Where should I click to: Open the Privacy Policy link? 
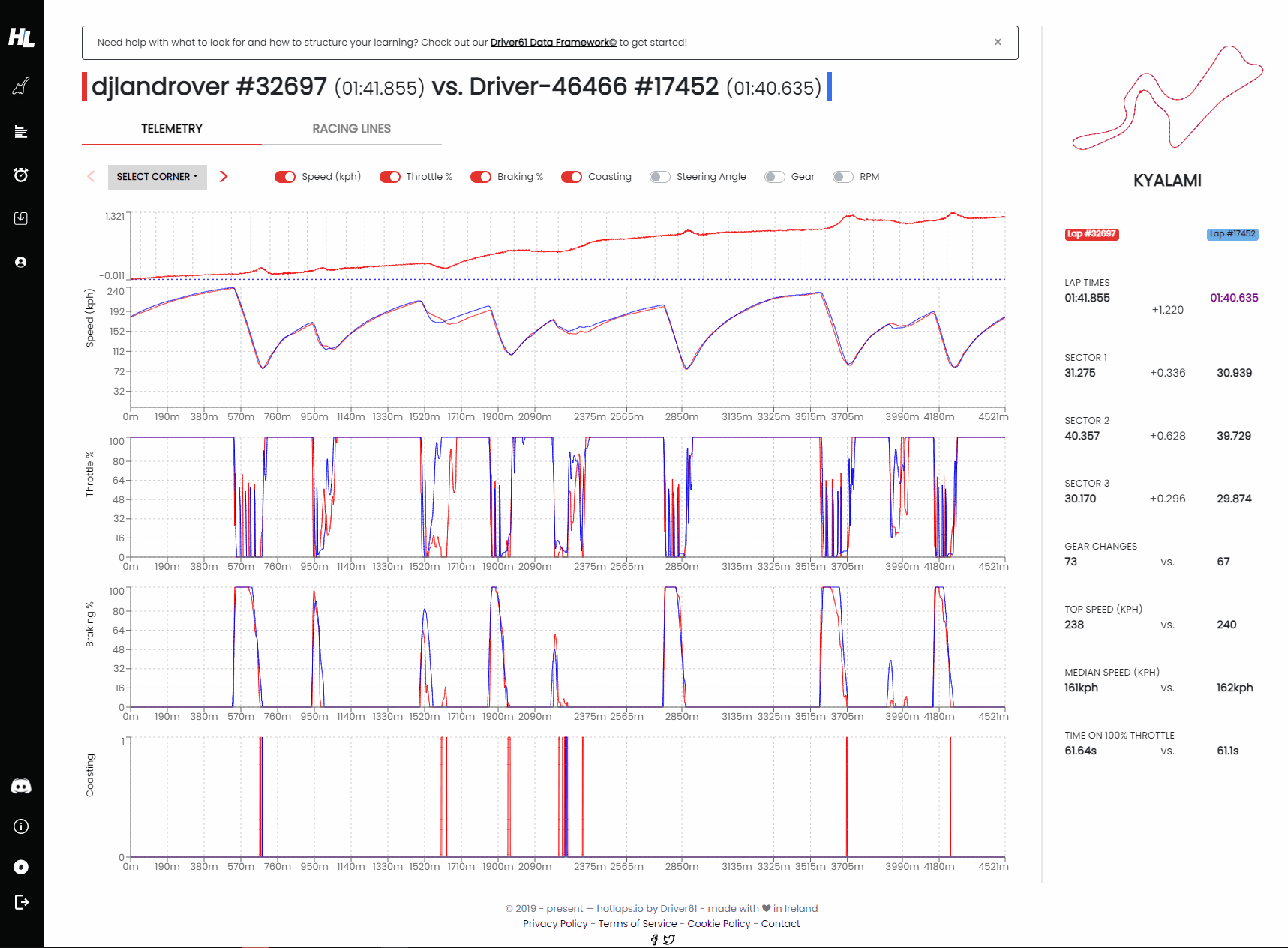(x=555, y=924)
